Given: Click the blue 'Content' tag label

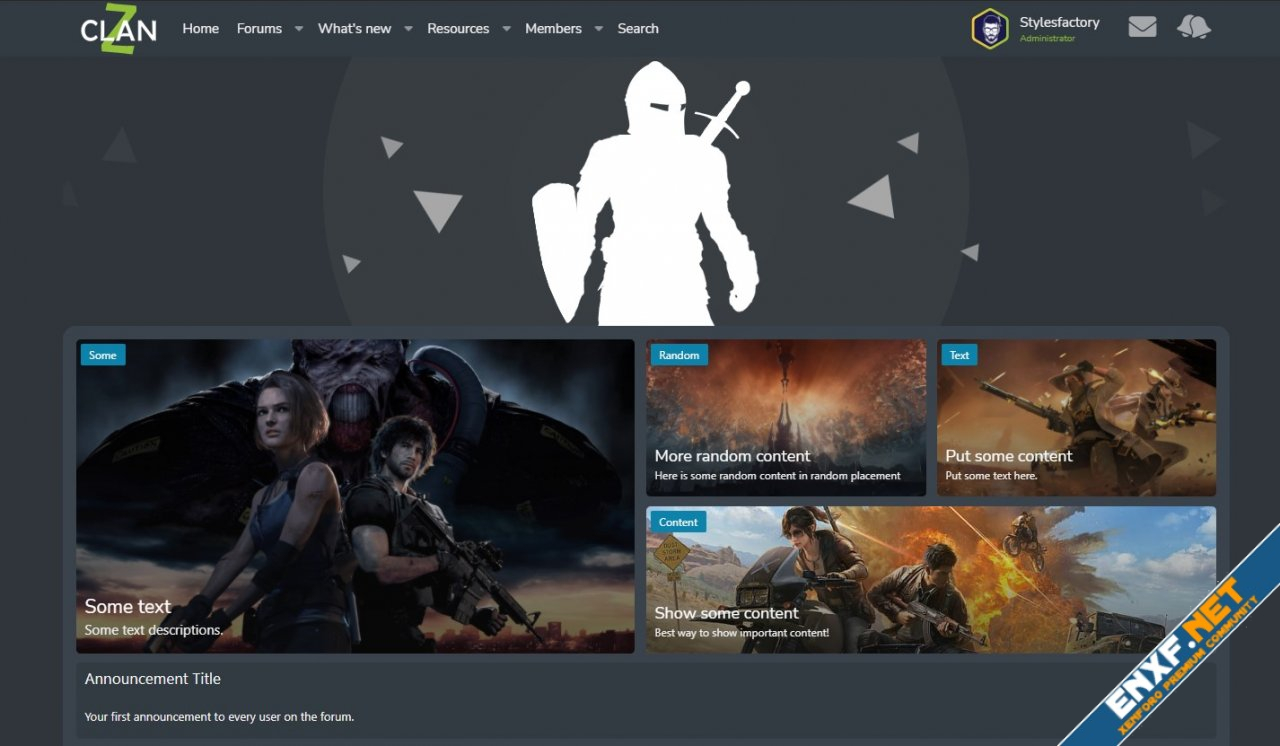Looking at the screenshot, I should (678, 522).
